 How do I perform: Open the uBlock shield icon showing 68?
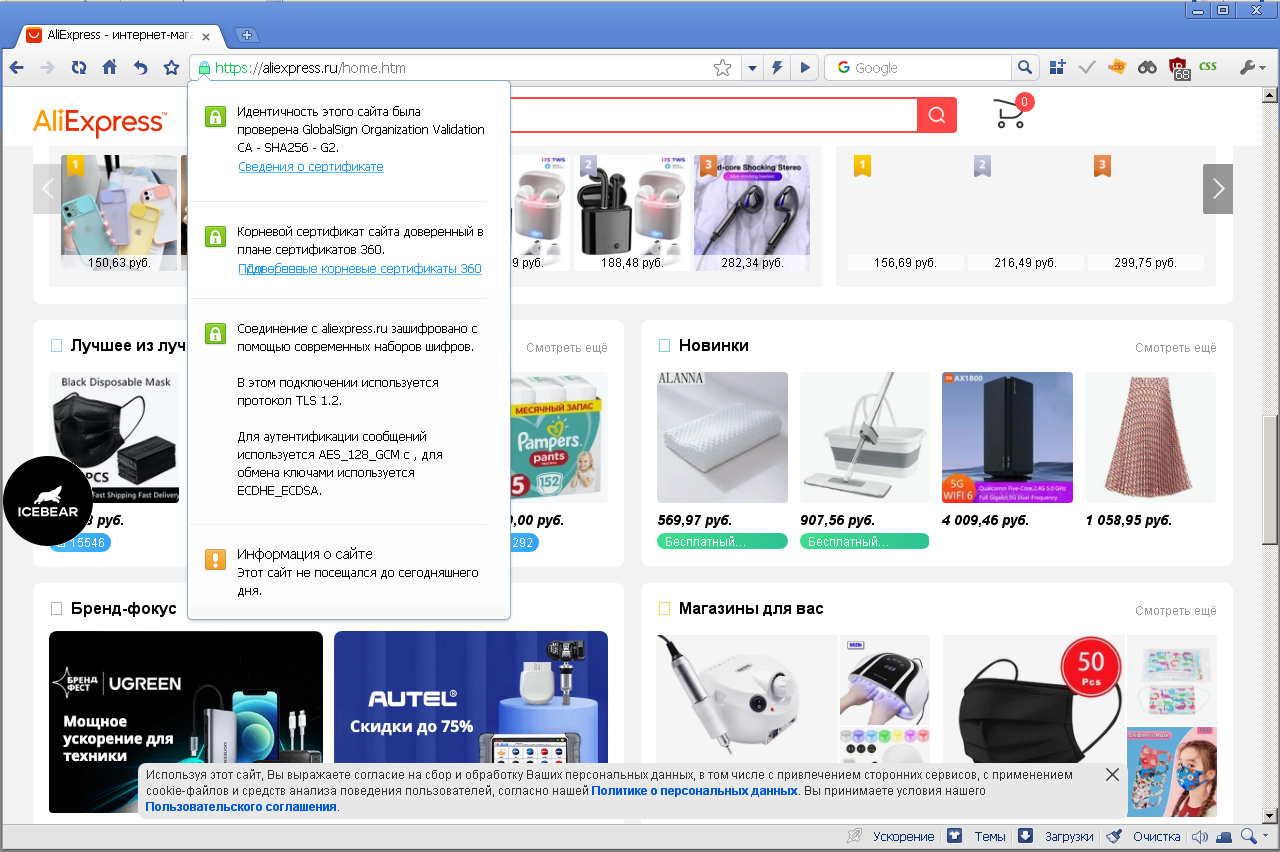click(1178, 69)
